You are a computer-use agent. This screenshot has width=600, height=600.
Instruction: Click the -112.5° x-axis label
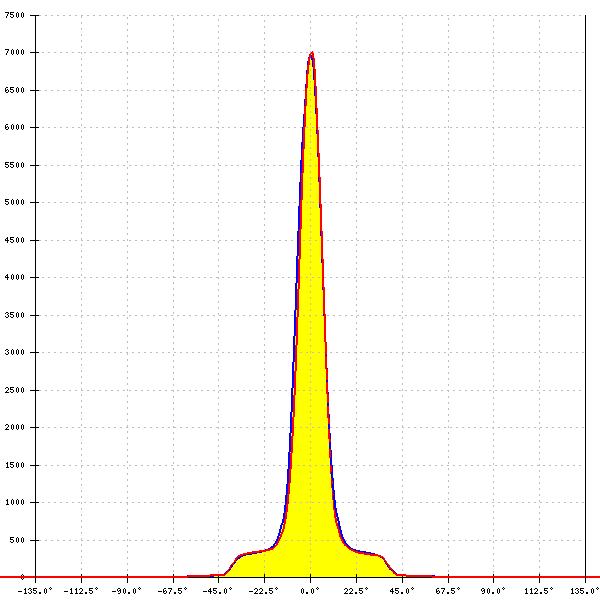point(81,591)
